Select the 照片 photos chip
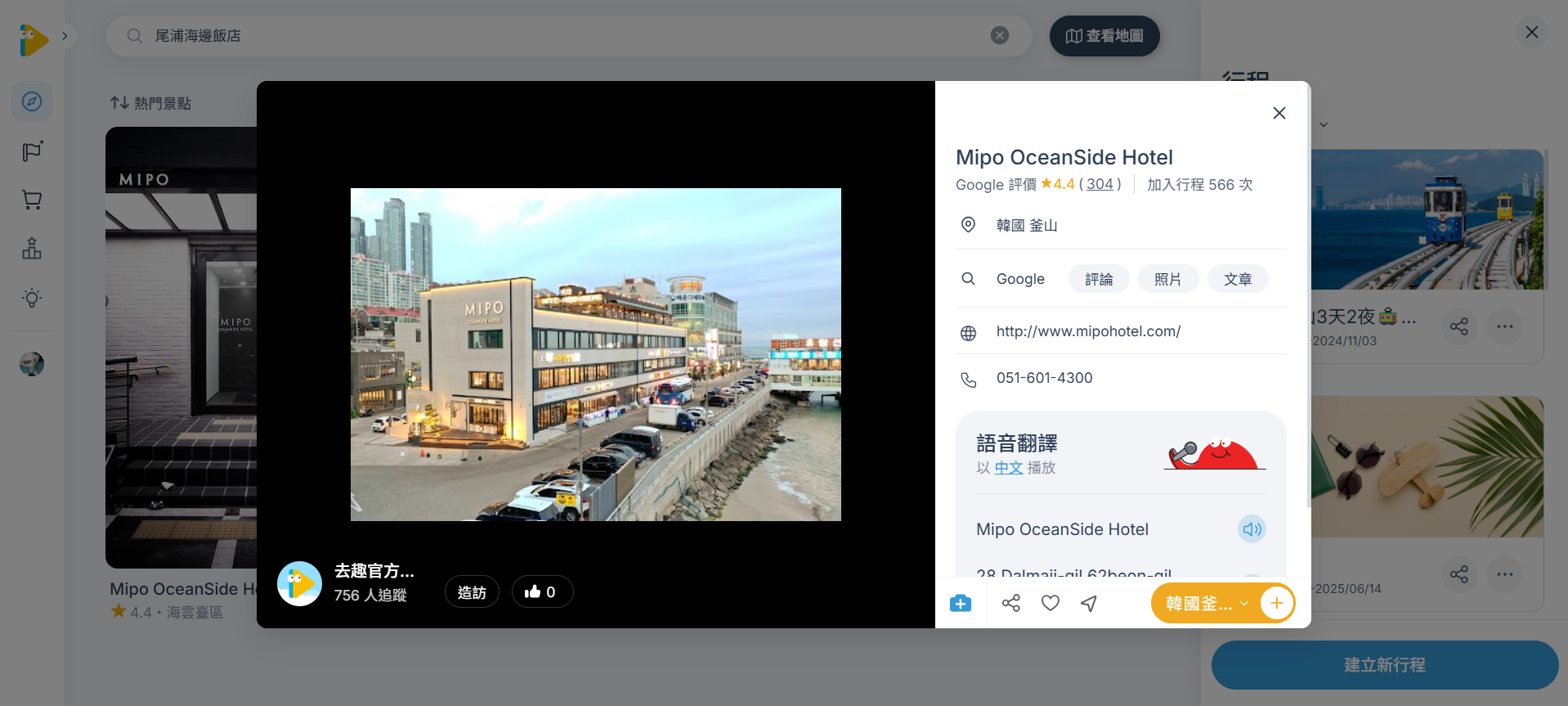The width and height of the screenshot is (1568, 706). pyautogui.click(x=1168, y=279)
